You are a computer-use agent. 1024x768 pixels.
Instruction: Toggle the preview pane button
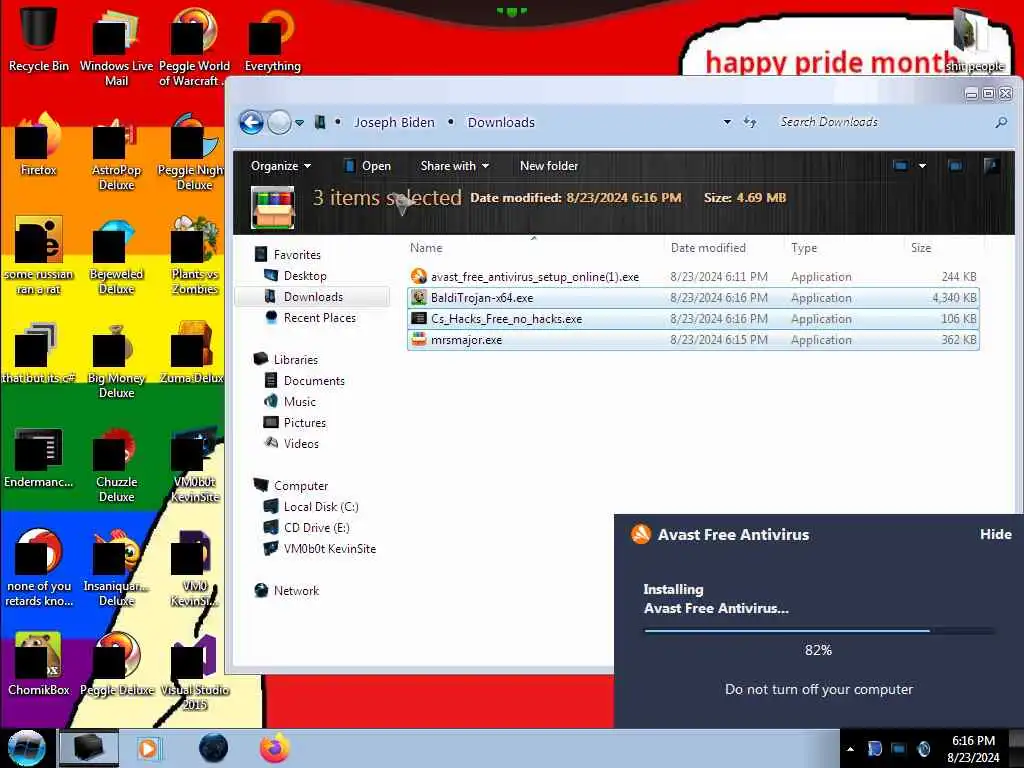[x=955, y=166]
